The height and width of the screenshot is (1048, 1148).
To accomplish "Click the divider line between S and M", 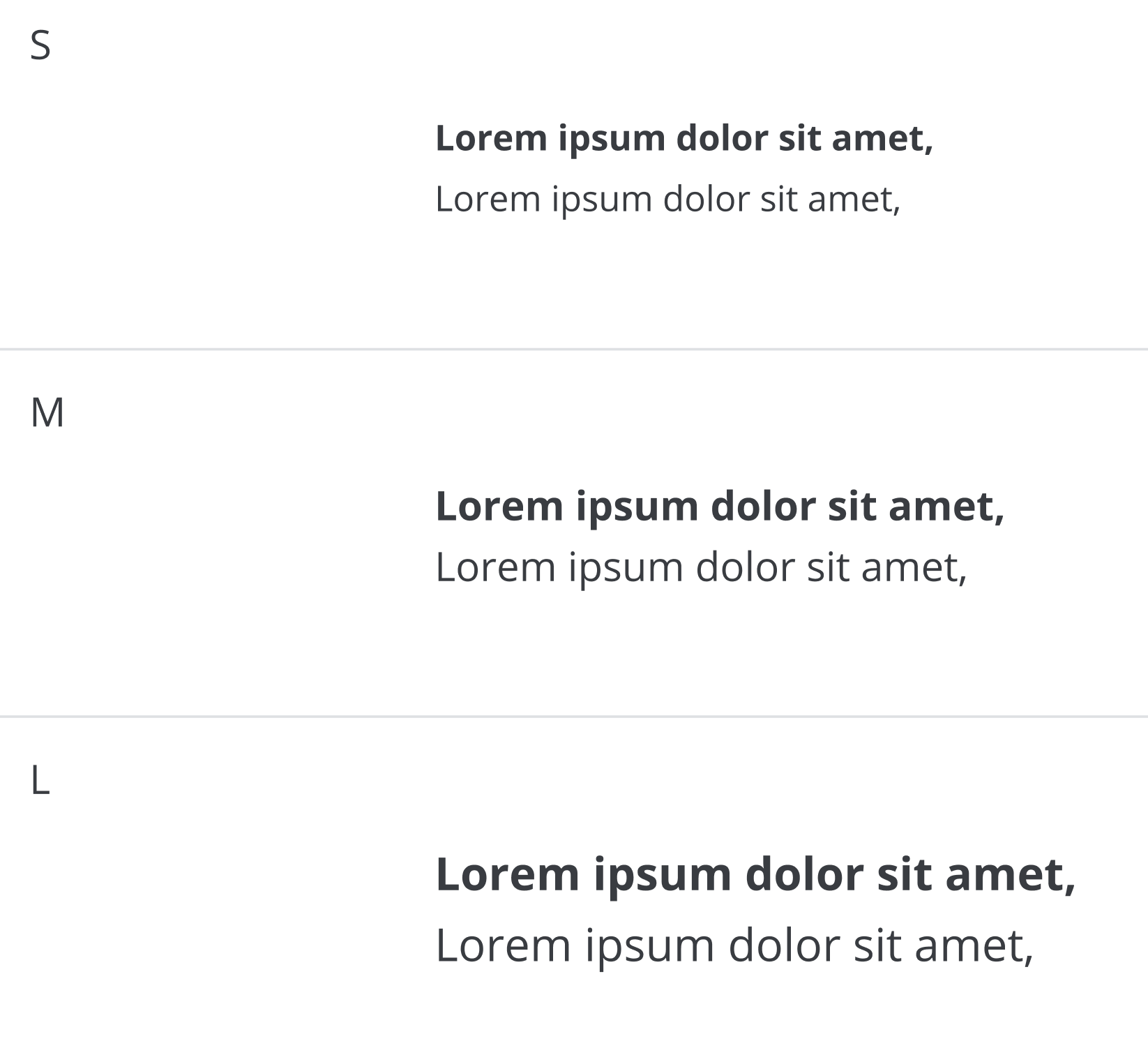I will click(x=574, y=349).
